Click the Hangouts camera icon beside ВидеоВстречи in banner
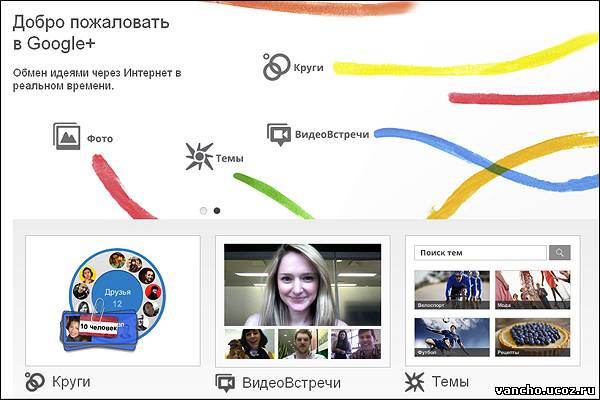The width and height of the screenshot is (600, 400). (x=279, y=134)
